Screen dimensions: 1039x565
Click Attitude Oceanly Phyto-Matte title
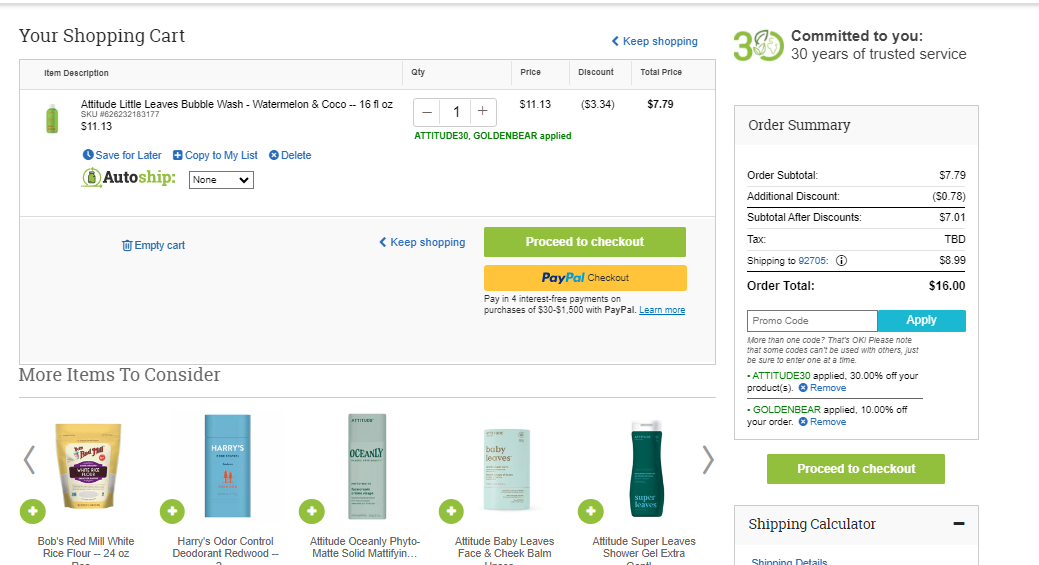click(365, 547)
